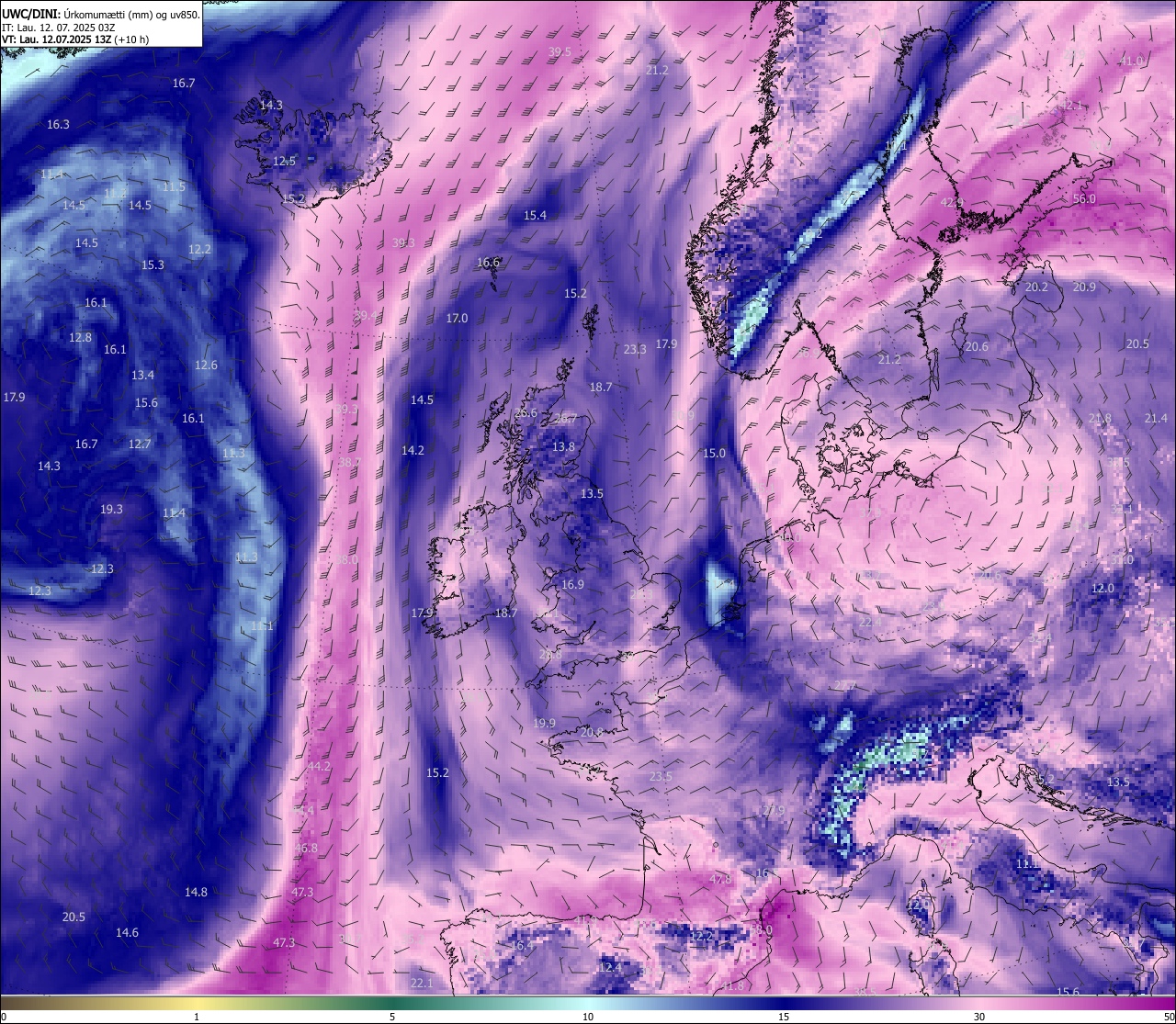Click the map value 22.1

point(421,983)
